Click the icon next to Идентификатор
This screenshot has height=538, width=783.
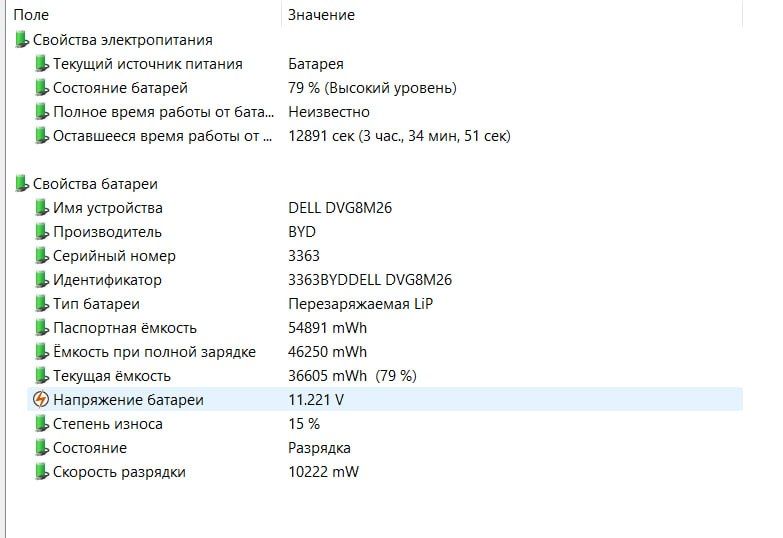click(x=41, y=280)
